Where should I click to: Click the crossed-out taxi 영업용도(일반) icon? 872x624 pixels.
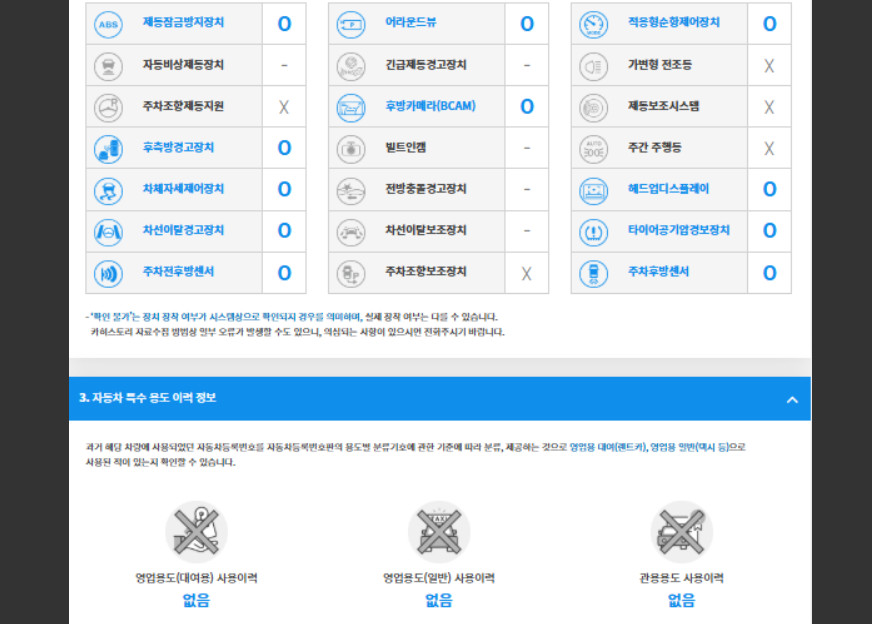pos(439,532)
